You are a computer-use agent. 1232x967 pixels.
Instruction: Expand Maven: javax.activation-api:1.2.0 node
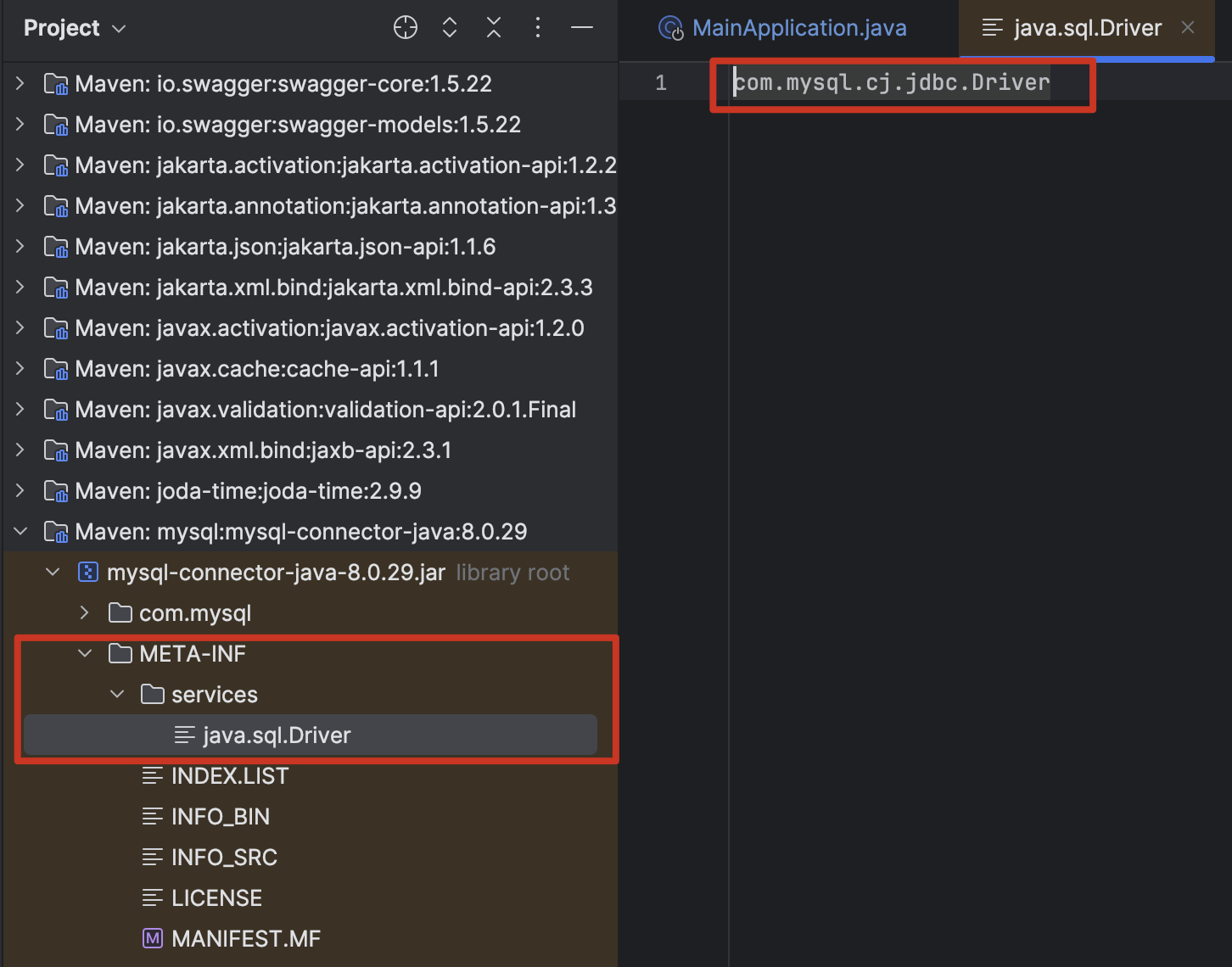click(20, 327)
